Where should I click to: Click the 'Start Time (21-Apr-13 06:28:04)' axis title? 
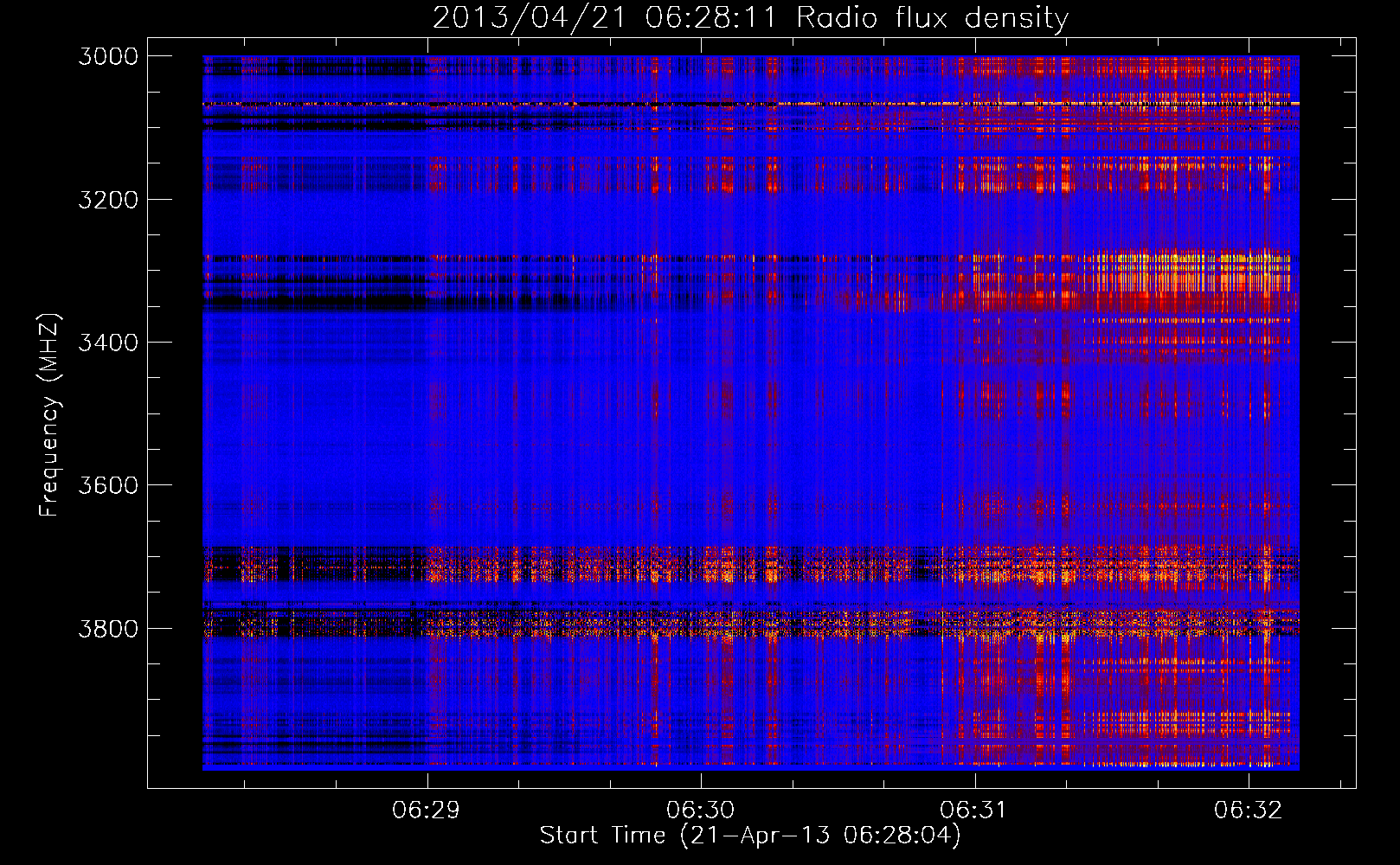pyautogui.click(x=750, y=836)
